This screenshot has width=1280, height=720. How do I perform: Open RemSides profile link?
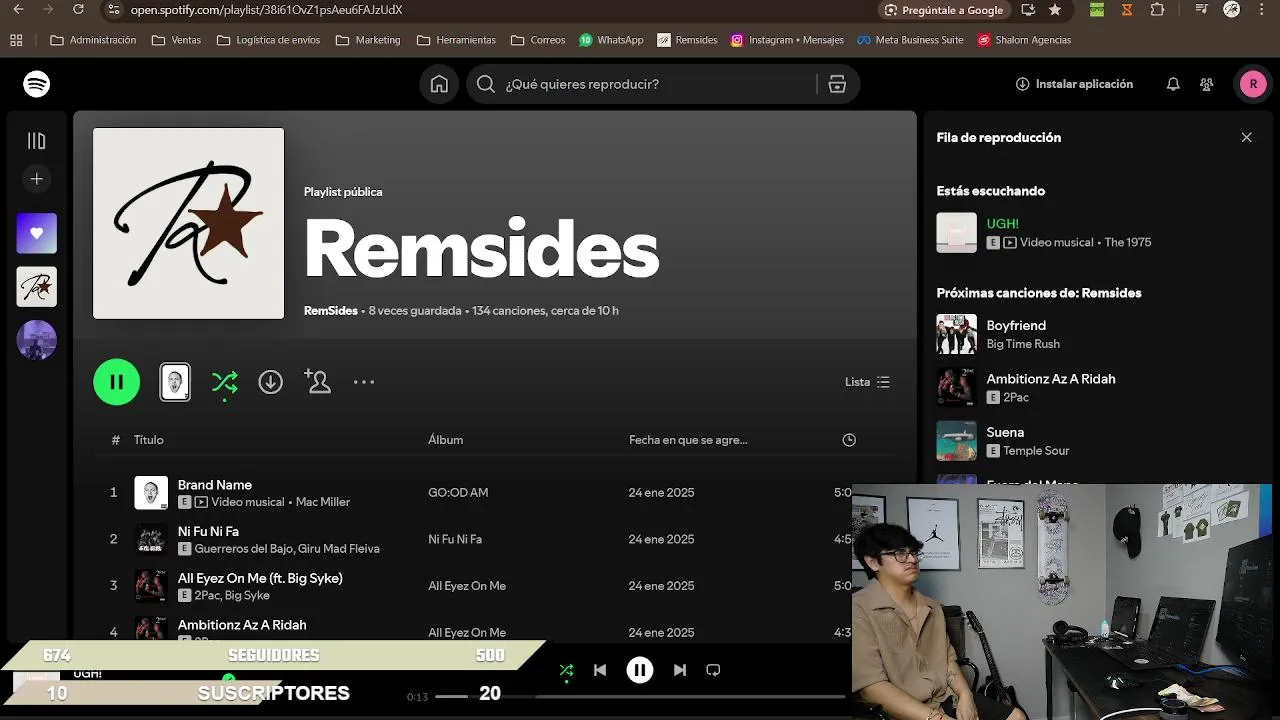point(331,311)
